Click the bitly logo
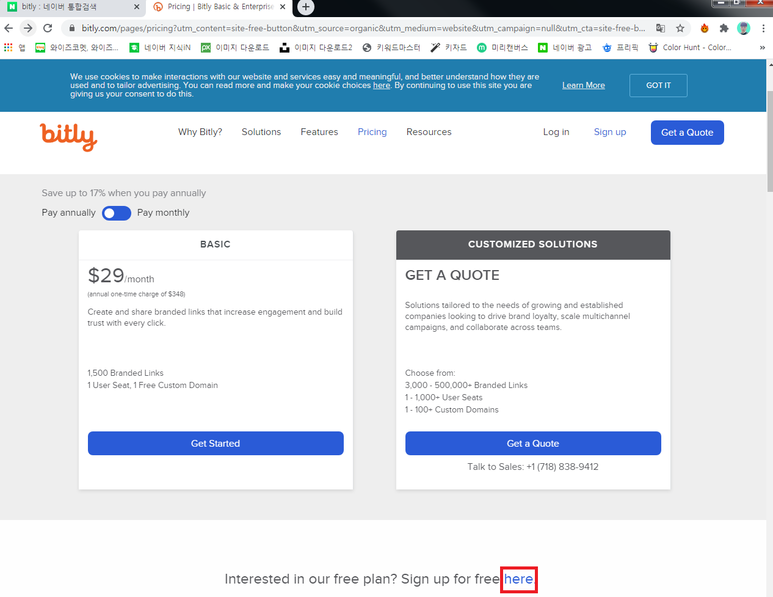Viewport: 773px width, 597px height. click(x=69, y=137)
